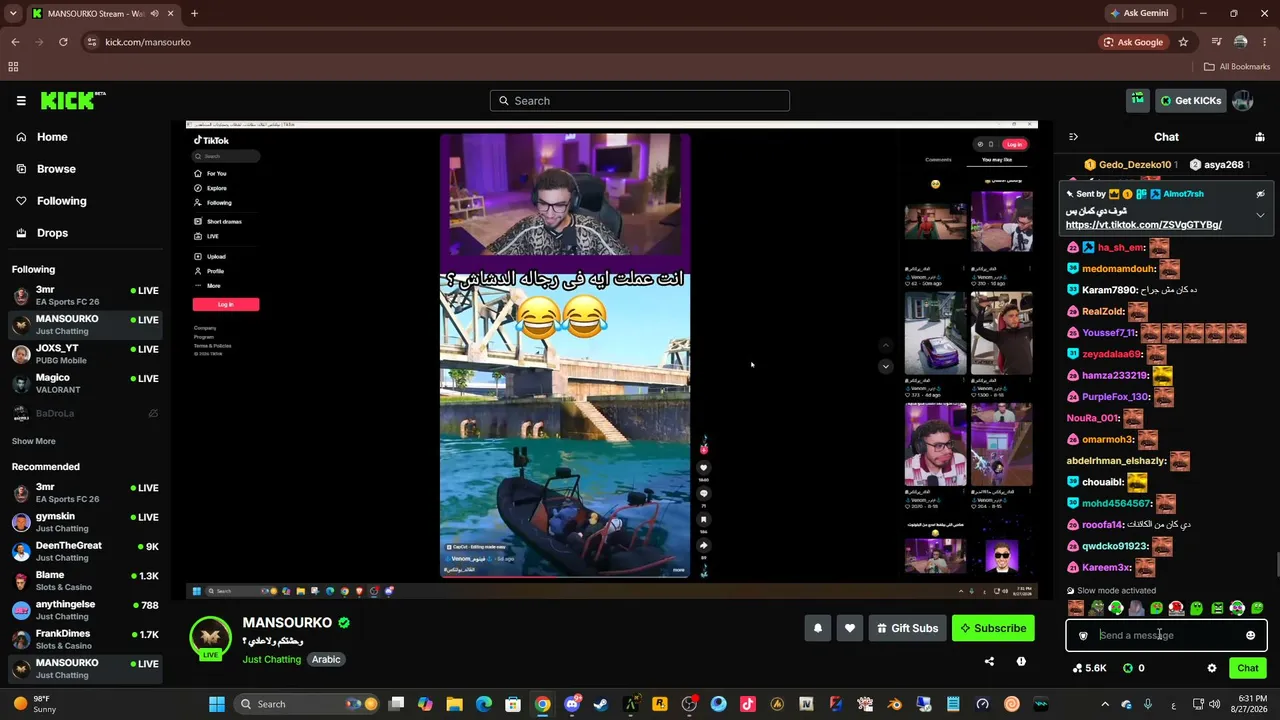
Task: Toggle stream notifications bell
Action: (817, 628)
